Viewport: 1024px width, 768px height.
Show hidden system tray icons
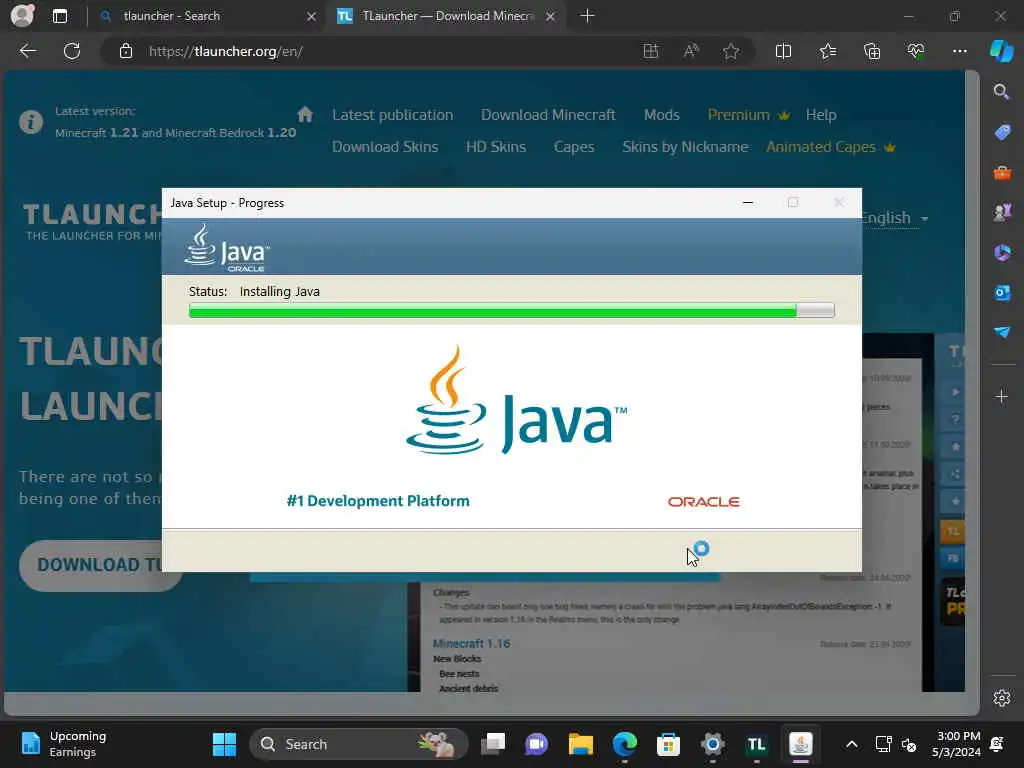click(x=851, y=744)
